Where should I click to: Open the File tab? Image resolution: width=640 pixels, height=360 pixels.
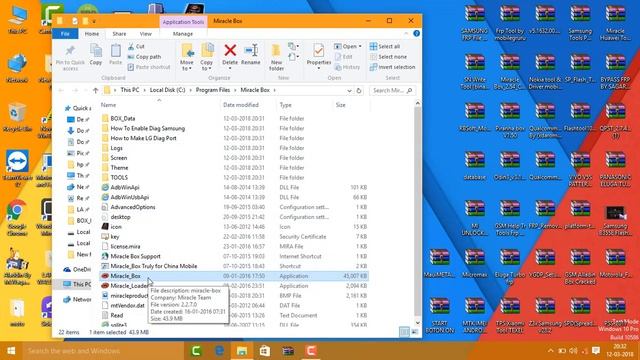[x=65, y=34]
